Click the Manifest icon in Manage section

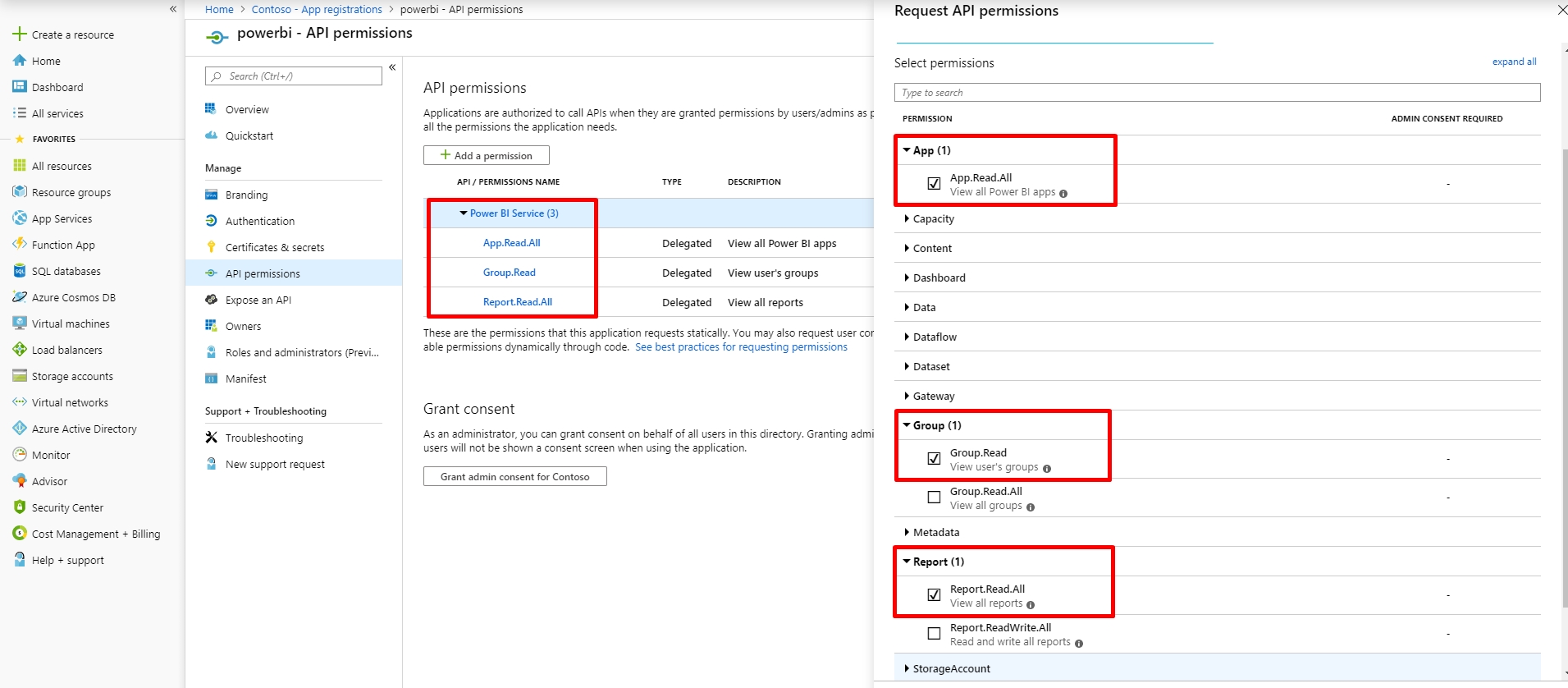click(x=211, y=378)
